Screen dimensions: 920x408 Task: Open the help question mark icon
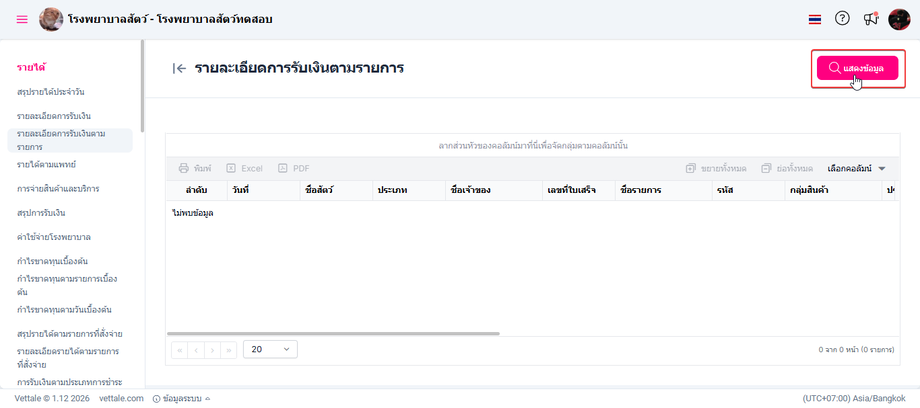[842, 19]
